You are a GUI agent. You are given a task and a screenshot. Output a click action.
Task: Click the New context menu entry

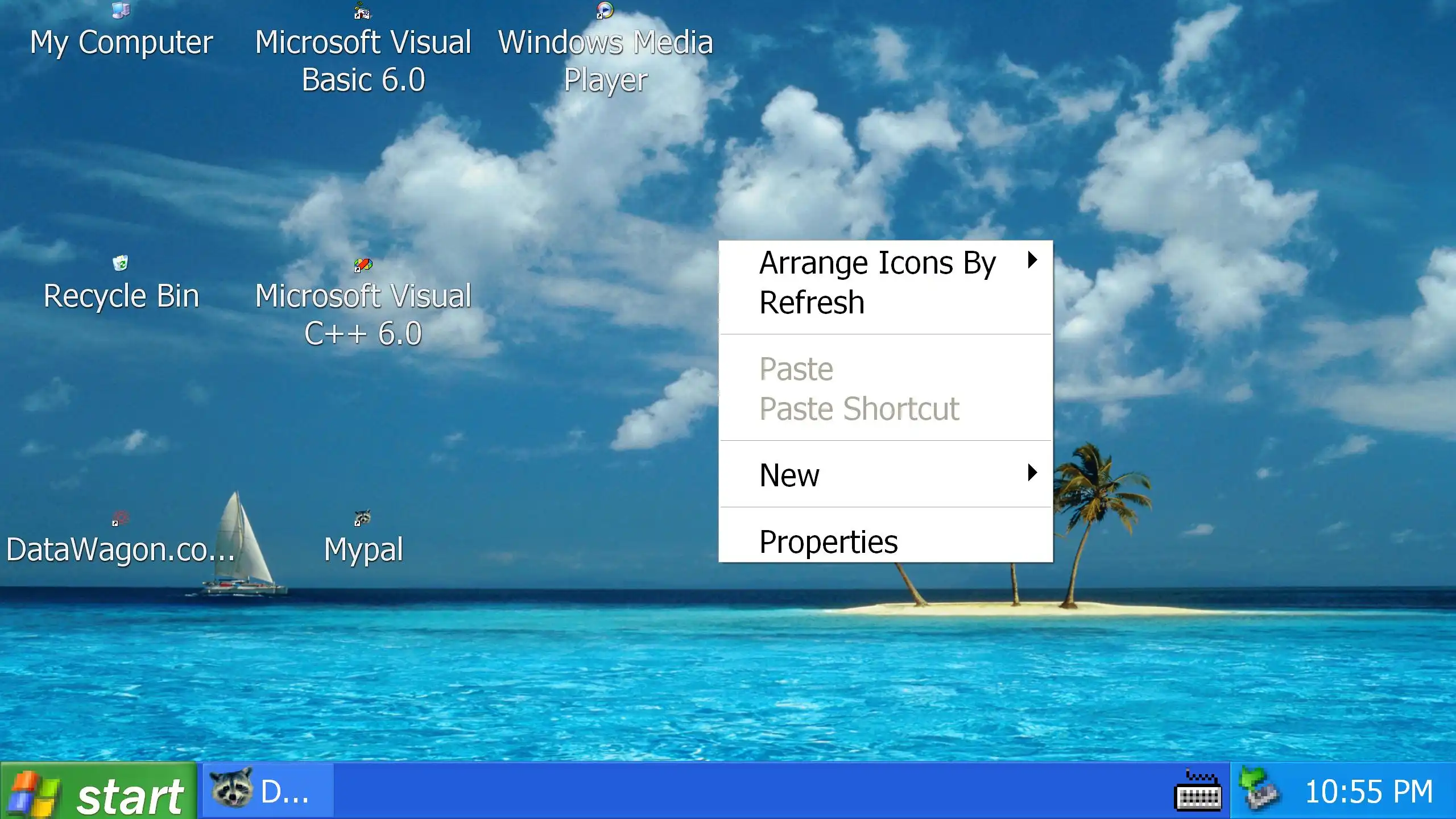coord(789,475)
